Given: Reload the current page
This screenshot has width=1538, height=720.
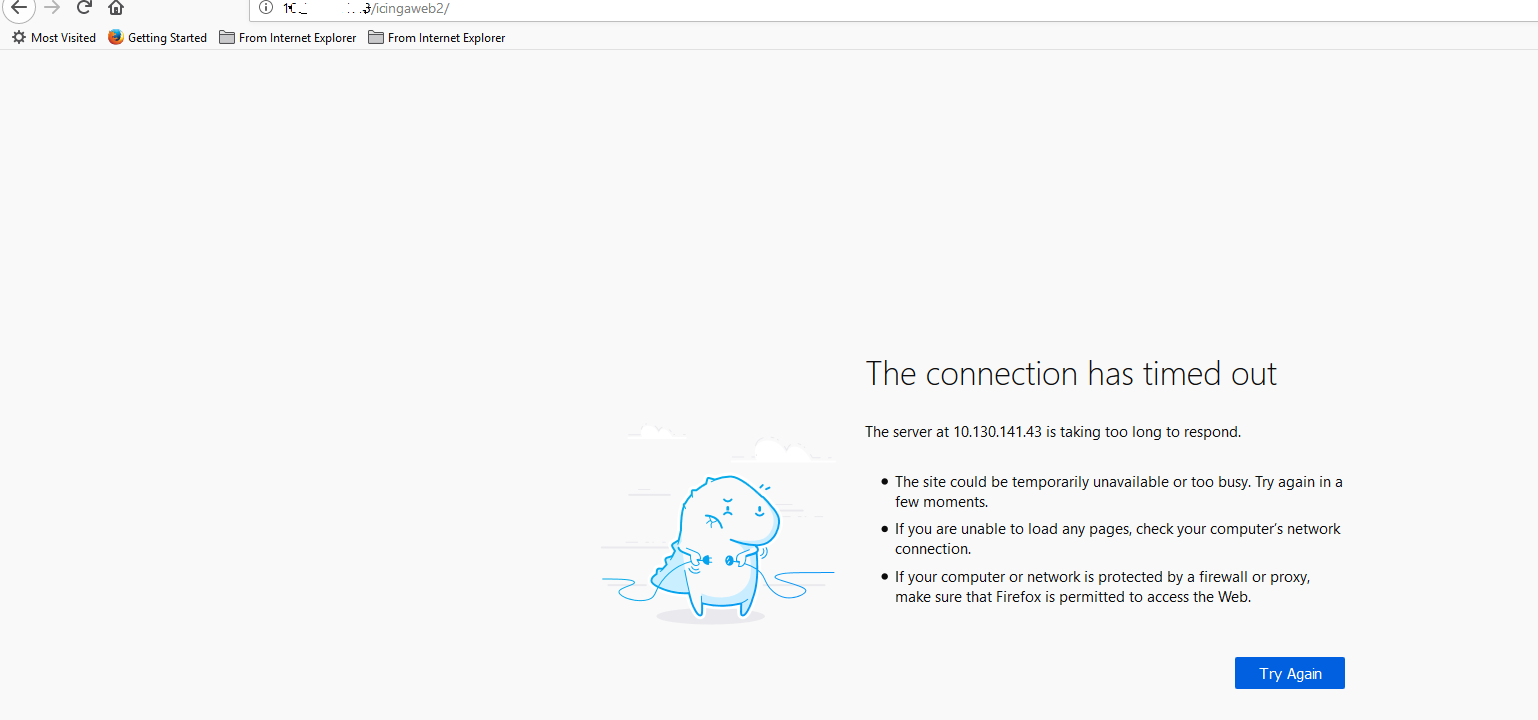Looking at the screenshot, I should pyautogui.click(x=84, y=8).
